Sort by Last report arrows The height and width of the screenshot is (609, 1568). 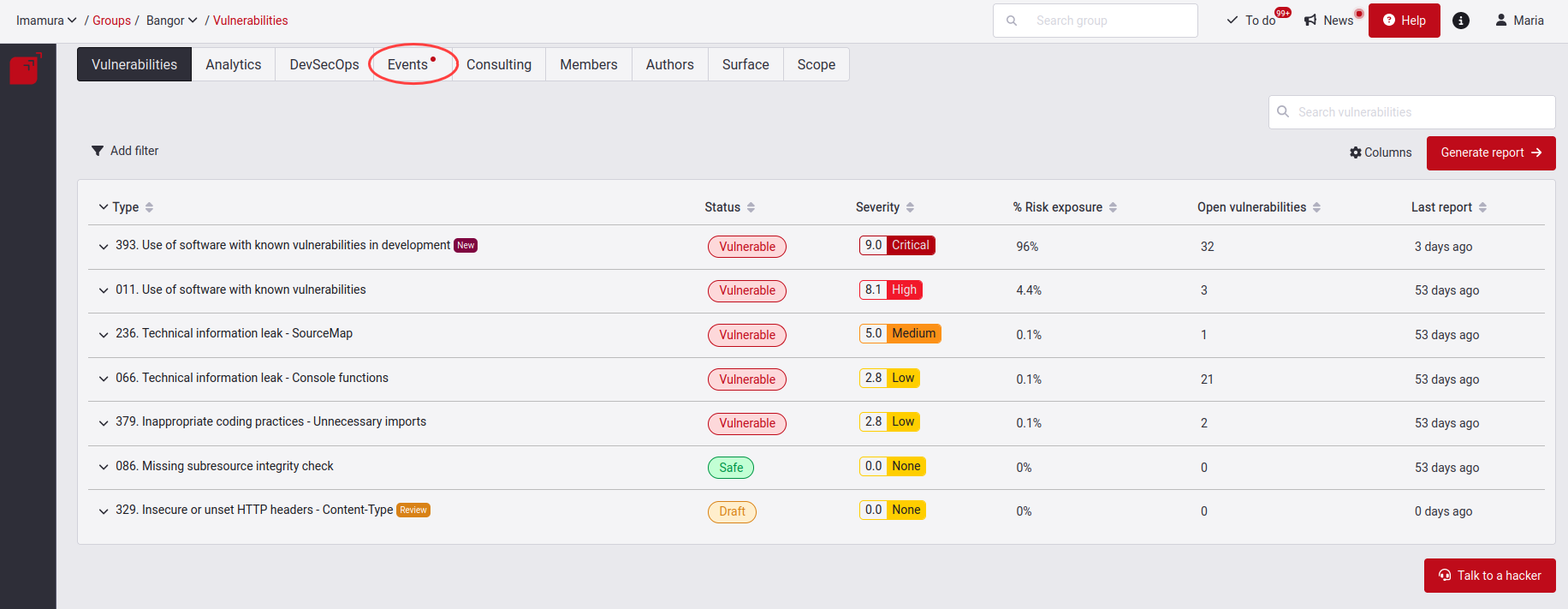tap(1482, 207)
